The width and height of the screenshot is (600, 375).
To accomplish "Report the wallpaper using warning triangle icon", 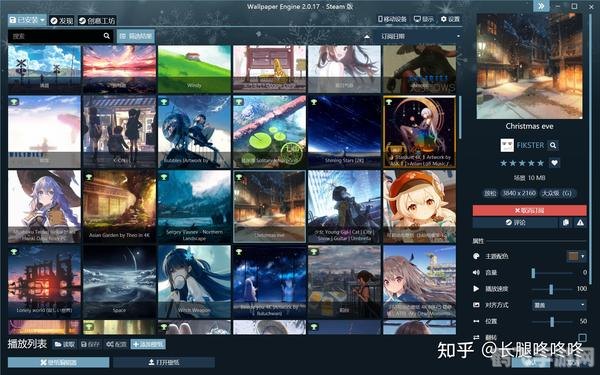I will tap(580, 222).
